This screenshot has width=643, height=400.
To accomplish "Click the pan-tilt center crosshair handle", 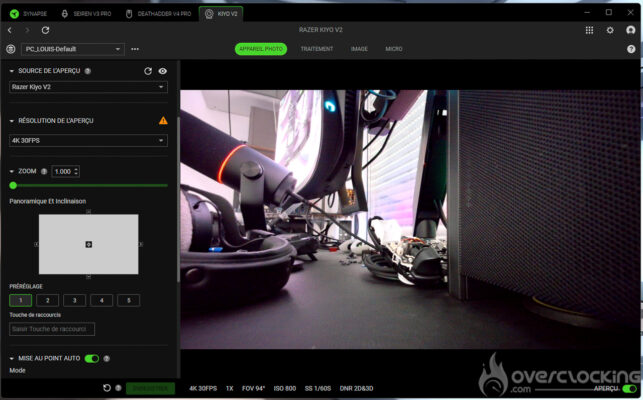I will (89, 245).
